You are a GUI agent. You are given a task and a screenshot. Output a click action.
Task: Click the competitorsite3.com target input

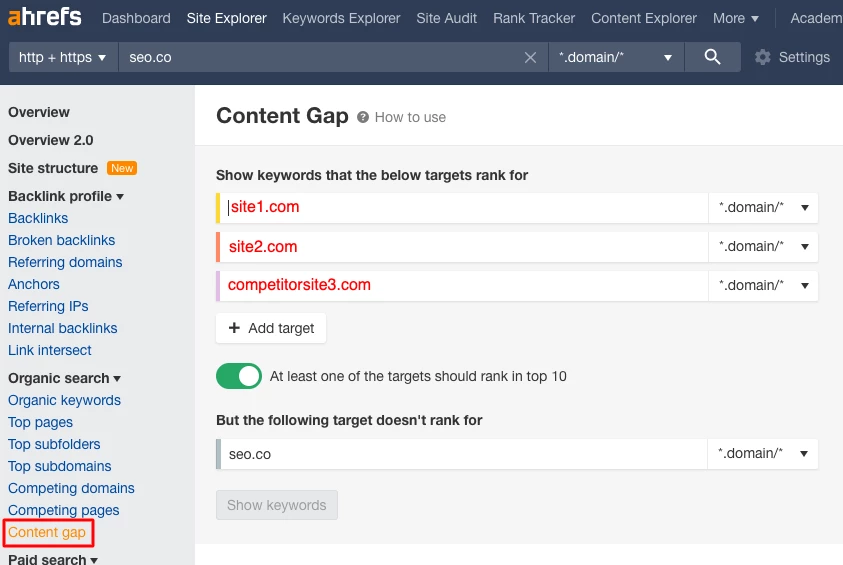pos(462,285)
